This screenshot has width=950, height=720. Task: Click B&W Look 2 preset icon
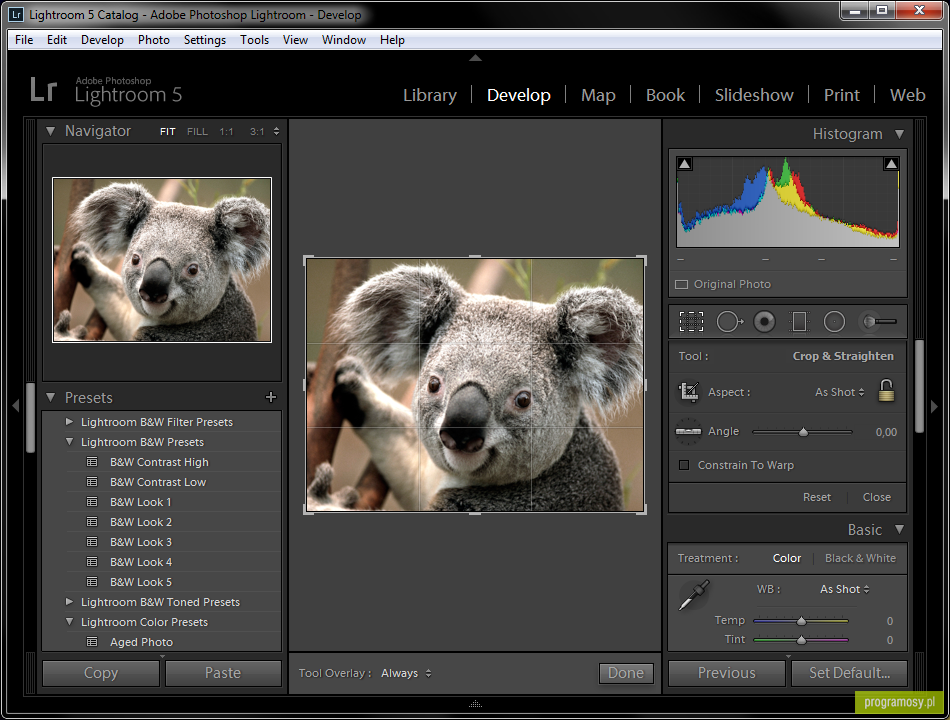pyautogui.click(x=92, y=522)
